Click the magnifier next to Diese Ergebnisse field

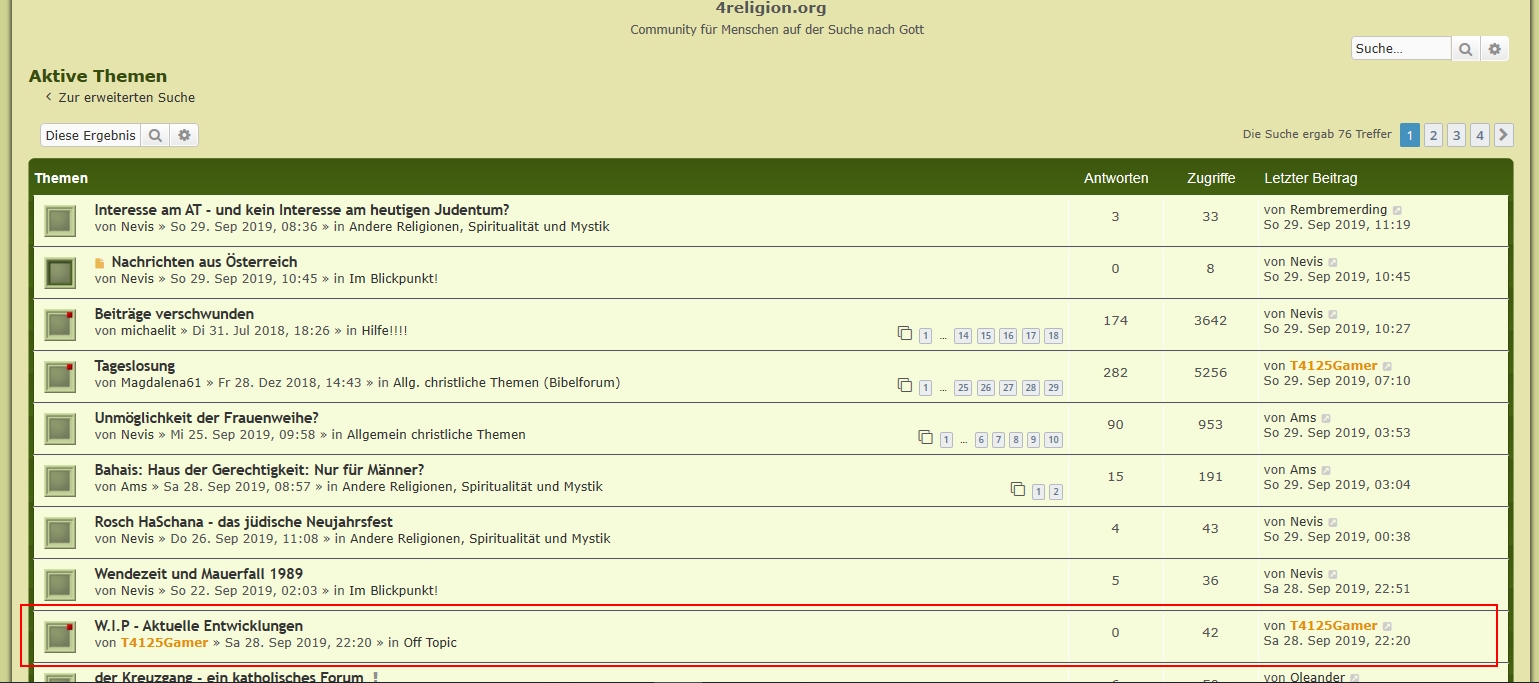coord(155,136)
